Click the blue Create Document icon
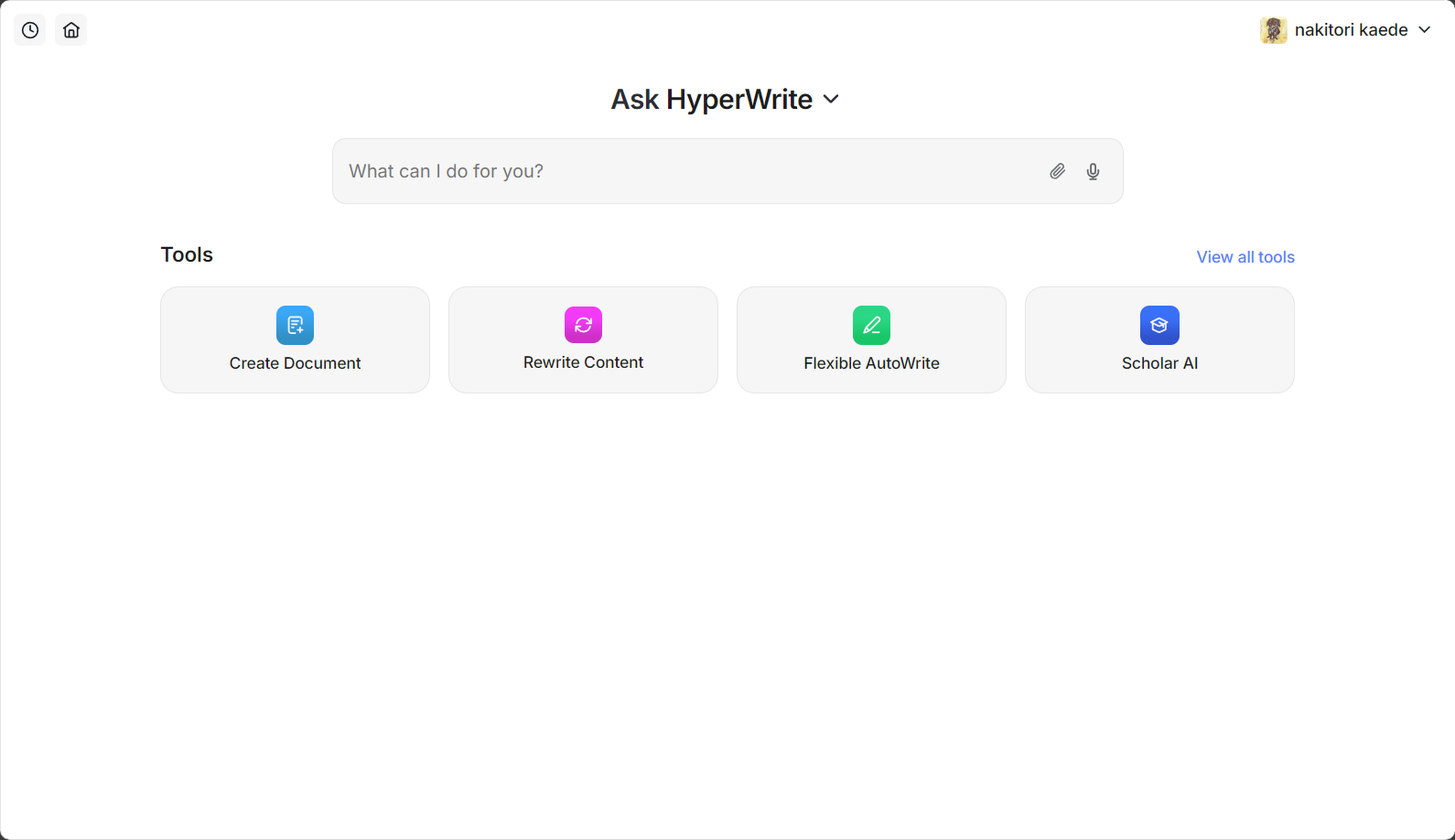Image resolution: width=1455 pixels, height=840 pixels. [x=295, y=325]
